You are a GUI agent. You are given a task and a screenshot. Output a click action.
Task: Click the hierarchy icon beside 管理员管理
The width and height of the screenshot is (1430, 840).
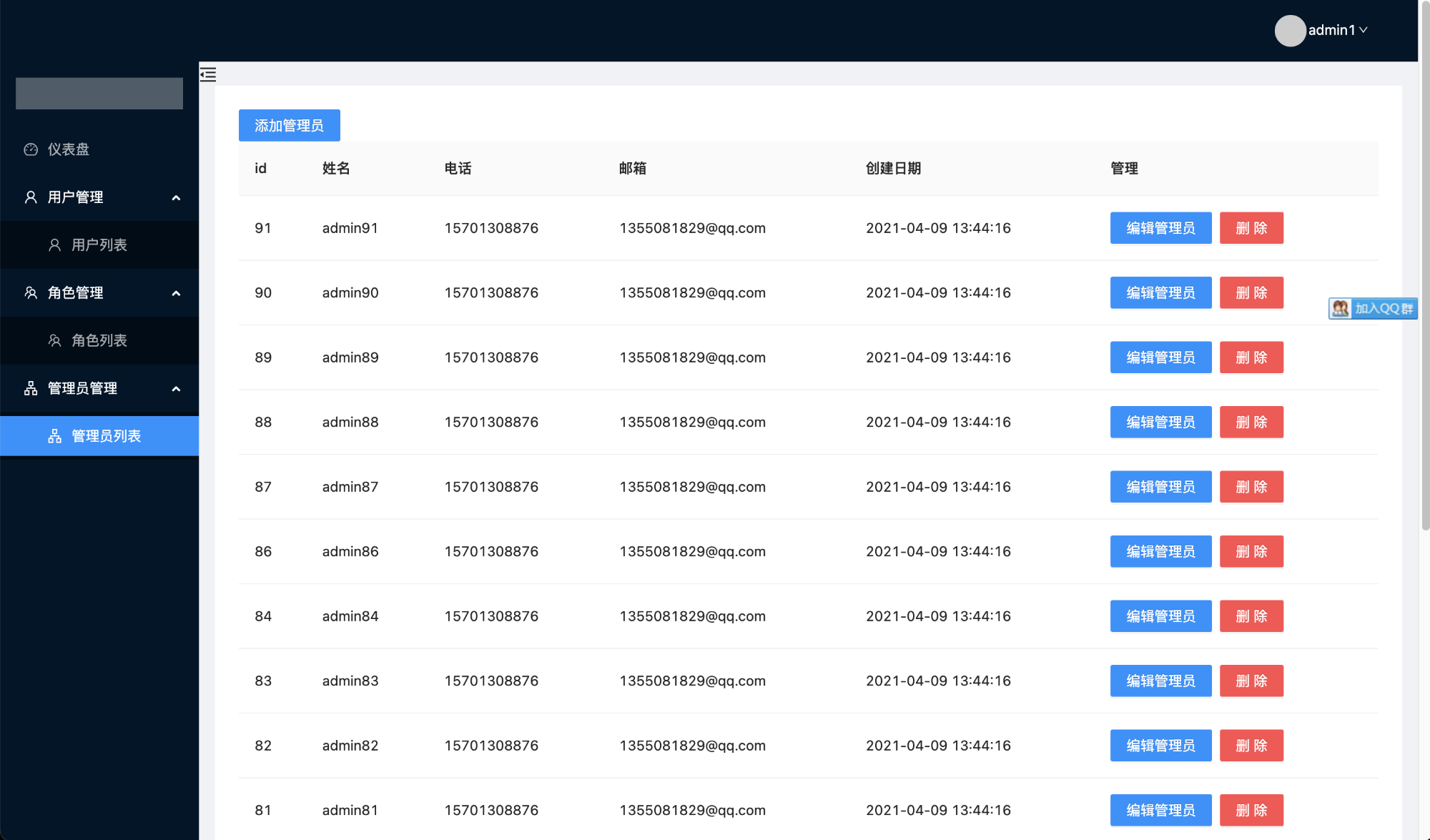(31, 388)
